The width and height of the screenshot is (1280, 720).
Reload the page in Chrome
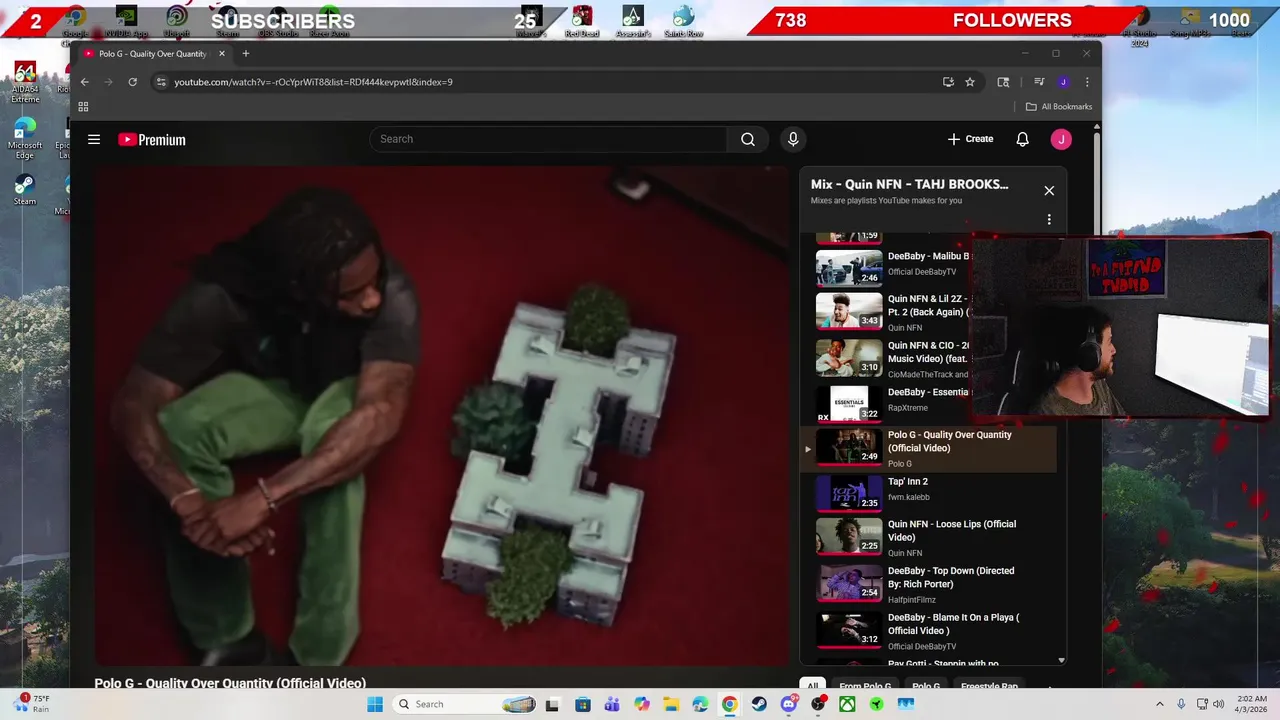132,82
